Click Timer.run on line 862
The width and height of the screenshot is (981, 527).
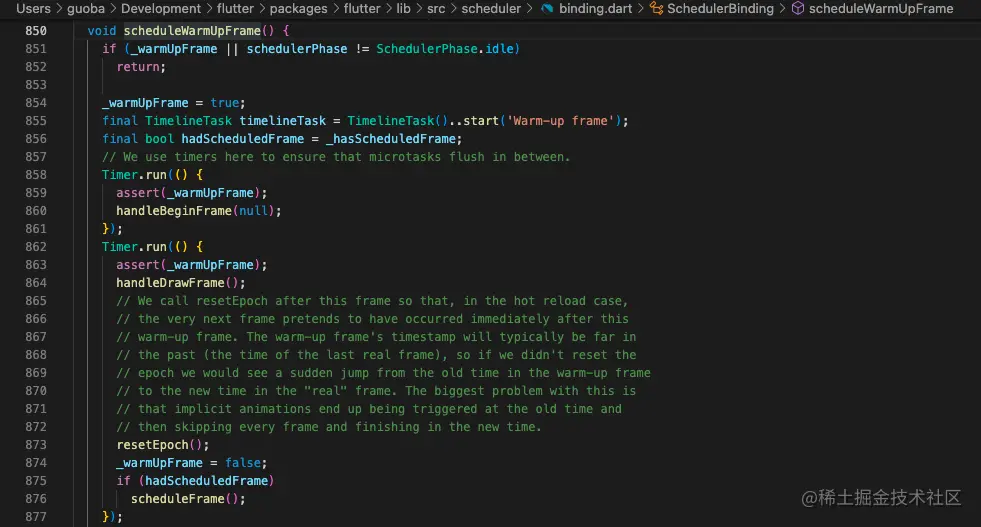click(x=134, y=247)
